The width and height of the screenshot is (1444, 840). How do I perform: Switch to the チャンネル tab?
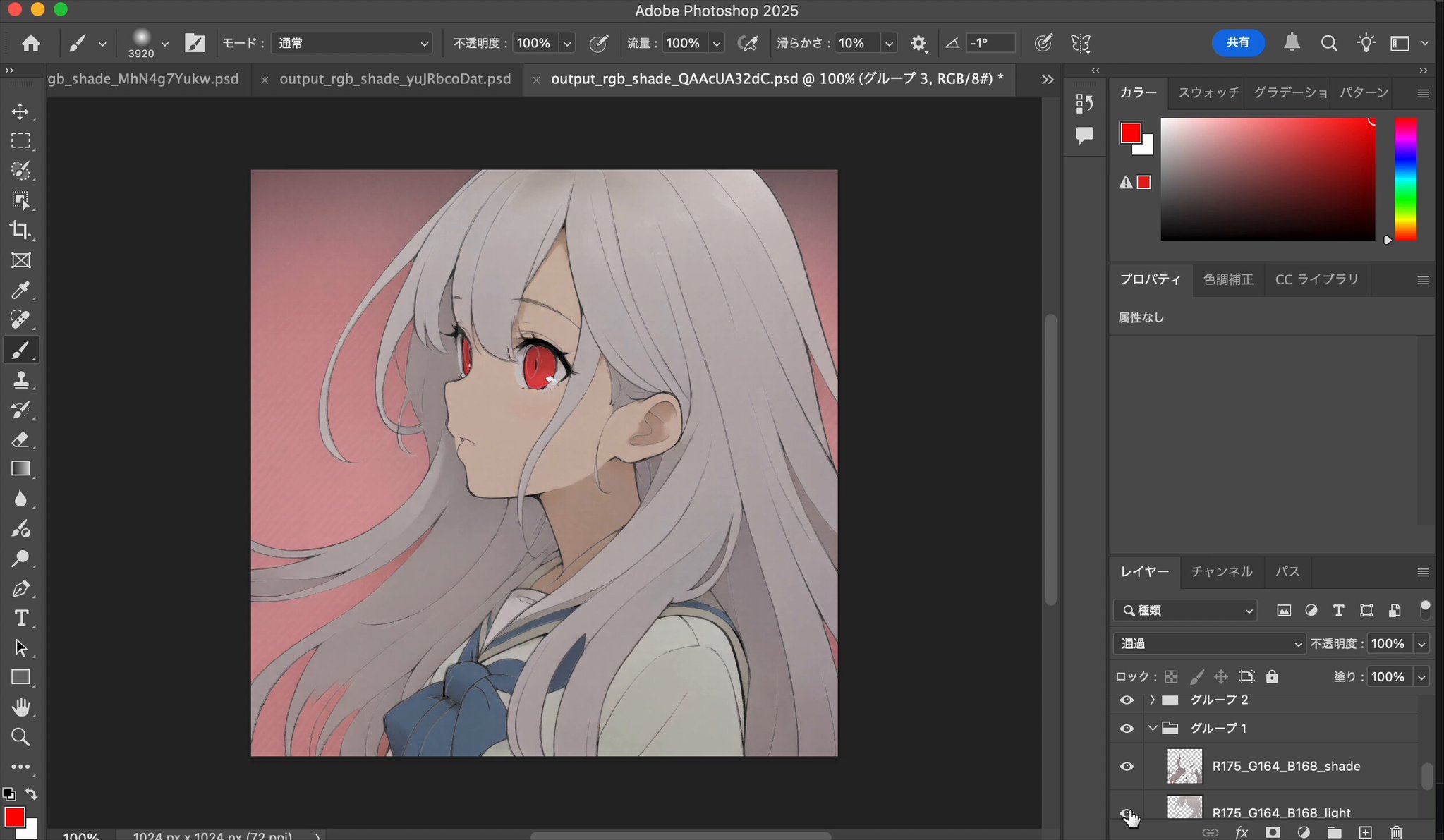(x=1221, y=571)
